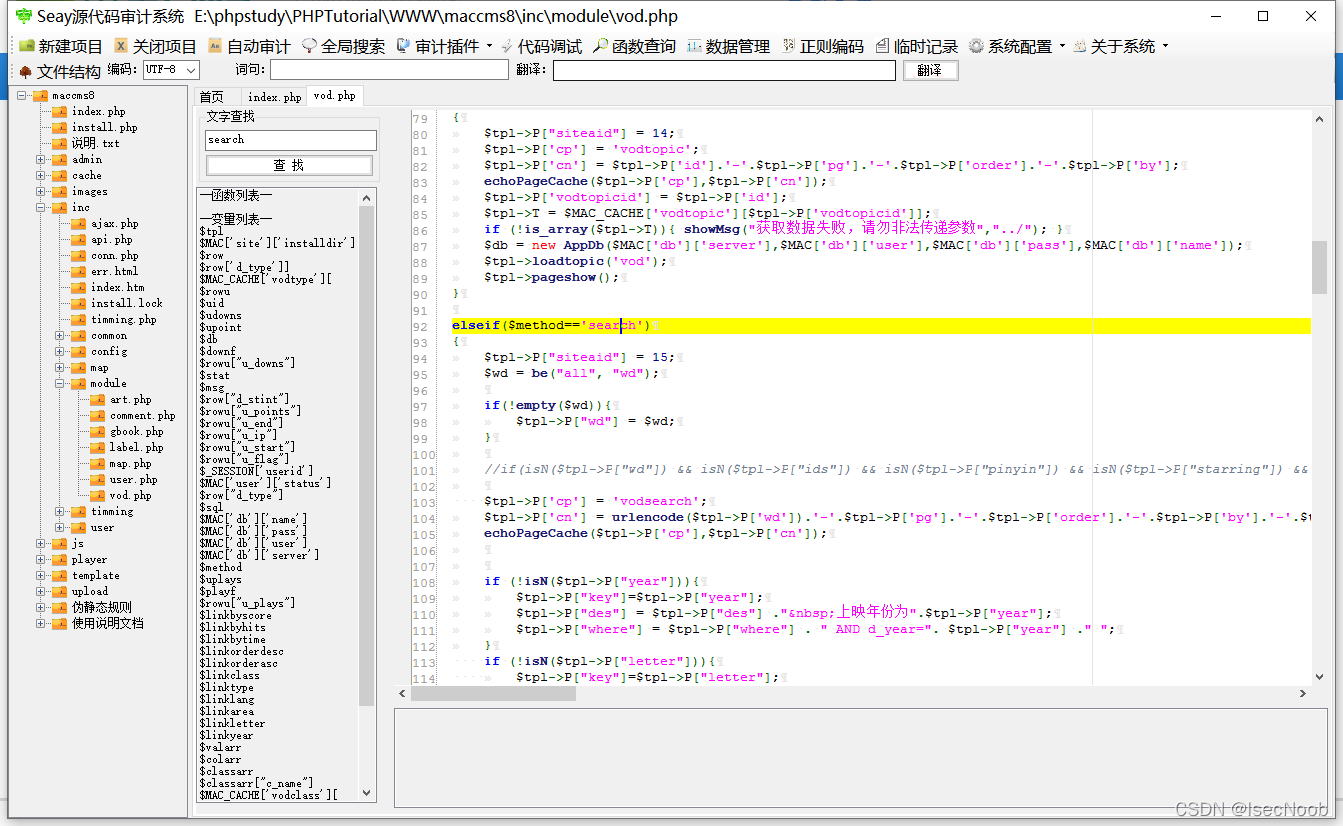Viewport: 1343px width, 826px height.
Task: Click the highlighted elseif search line
Action: [x=880, y=325]
